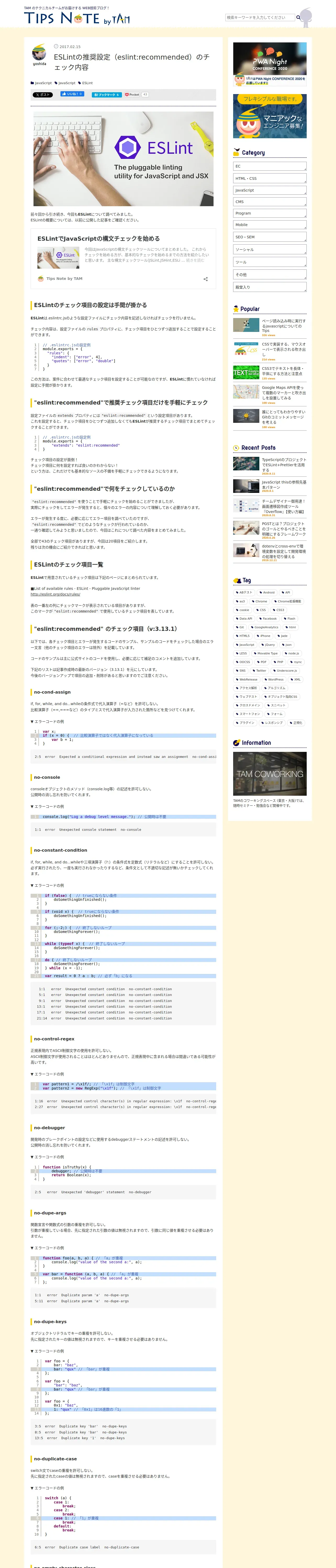Open the その他 category
Viewport: 336px width, 1568px height.
[270, 274]
